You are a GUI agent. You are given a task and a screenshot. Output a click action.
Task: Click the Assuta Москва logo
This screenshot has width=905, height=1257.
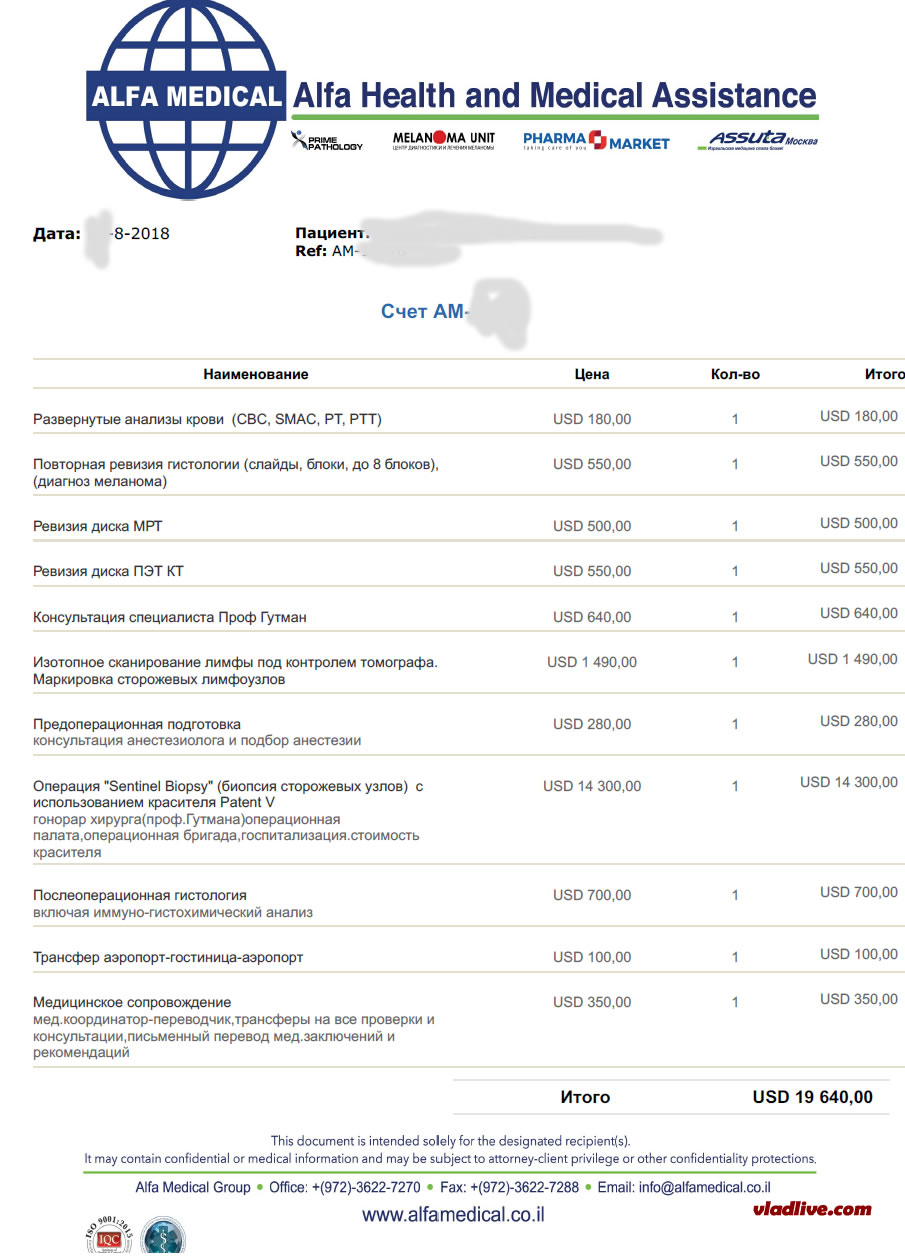[757, 141]
